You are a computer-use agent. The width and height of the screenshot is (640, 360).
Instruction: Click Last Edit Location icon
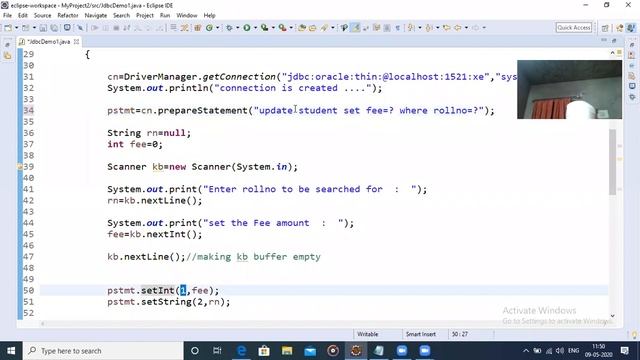tap(446, 28)
